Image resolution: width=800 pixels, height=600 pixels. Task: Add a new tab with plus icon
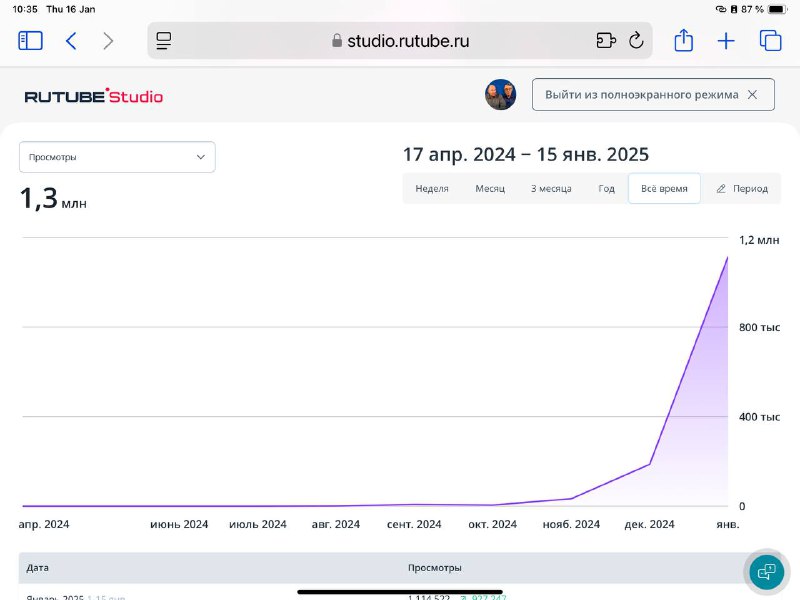pyautogui.click(x=726, y=41)
